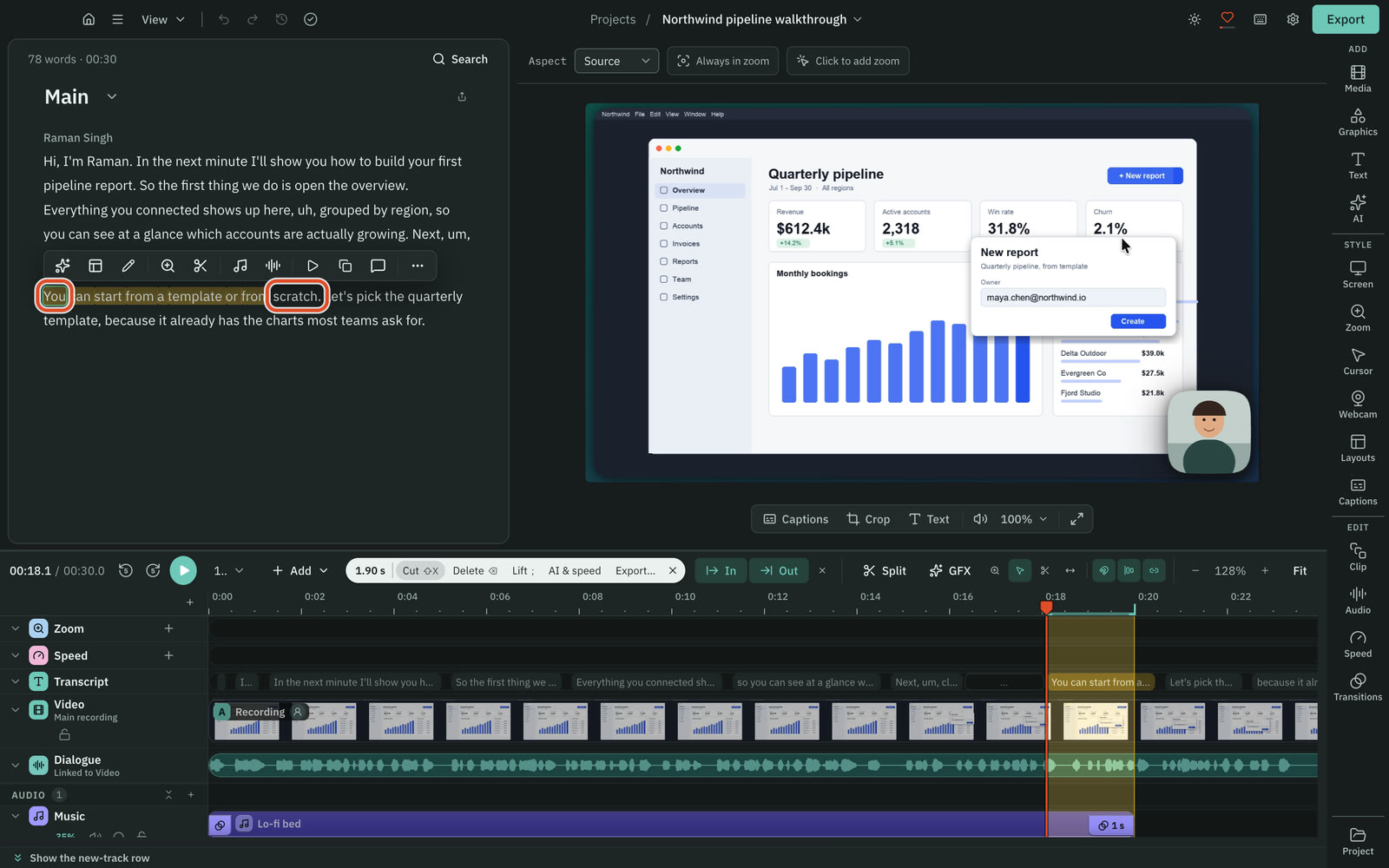Click the layout icon in transcript toolbar
Viewport: 1389px width, 868px height.
(x=95, y=266)
